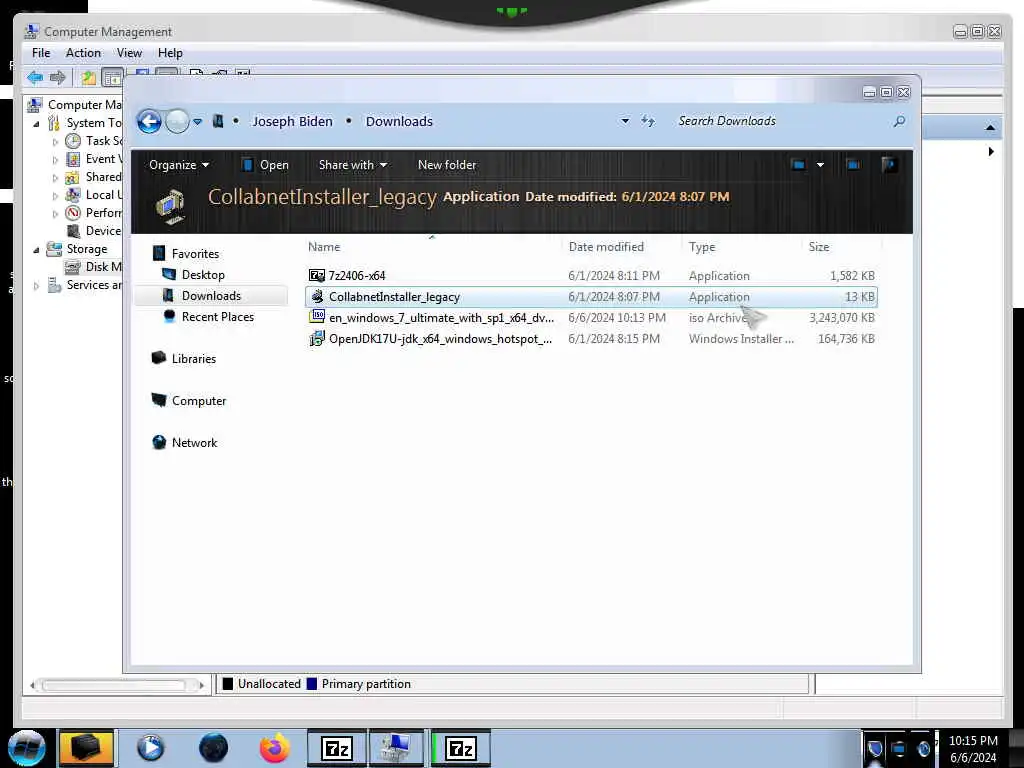The width and height of the screenshot is (1024, 768).
Task: Select Desktop in Favorites
Action: 203,275
